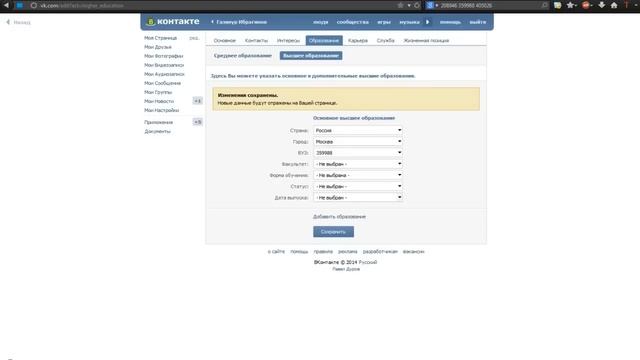Open Приложения in the sidebar
Image resolution: width=640 pixels, height=360 pixels.
pos(158,122)
